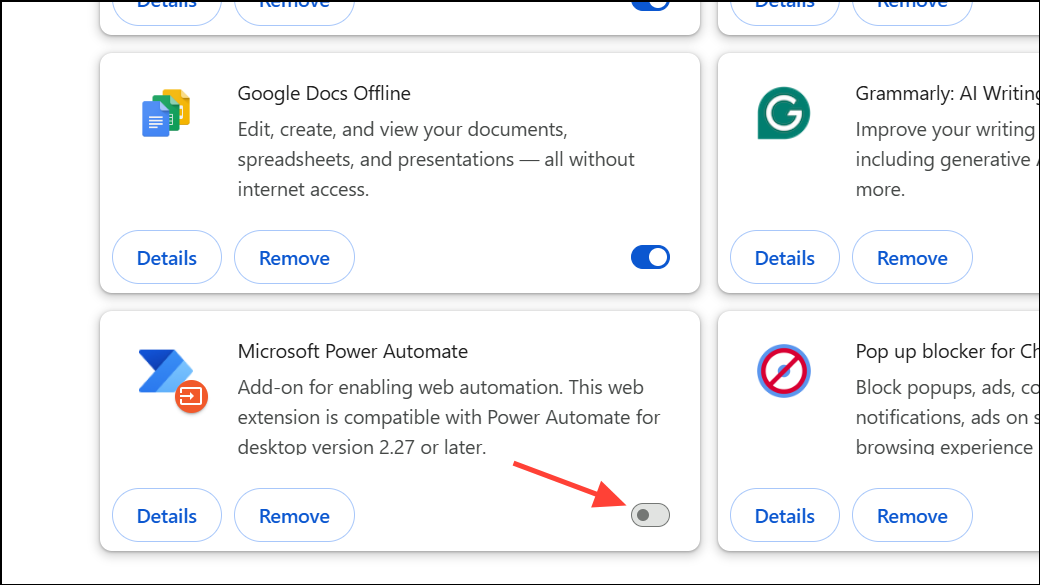Open Details for Microsoft Power Automate
Viewport: 1040px width, 585px height.
167,516
